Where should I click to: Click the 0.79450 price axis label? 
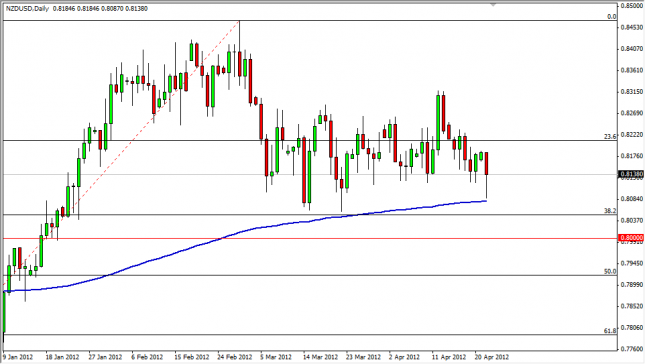tap(632, 263)
